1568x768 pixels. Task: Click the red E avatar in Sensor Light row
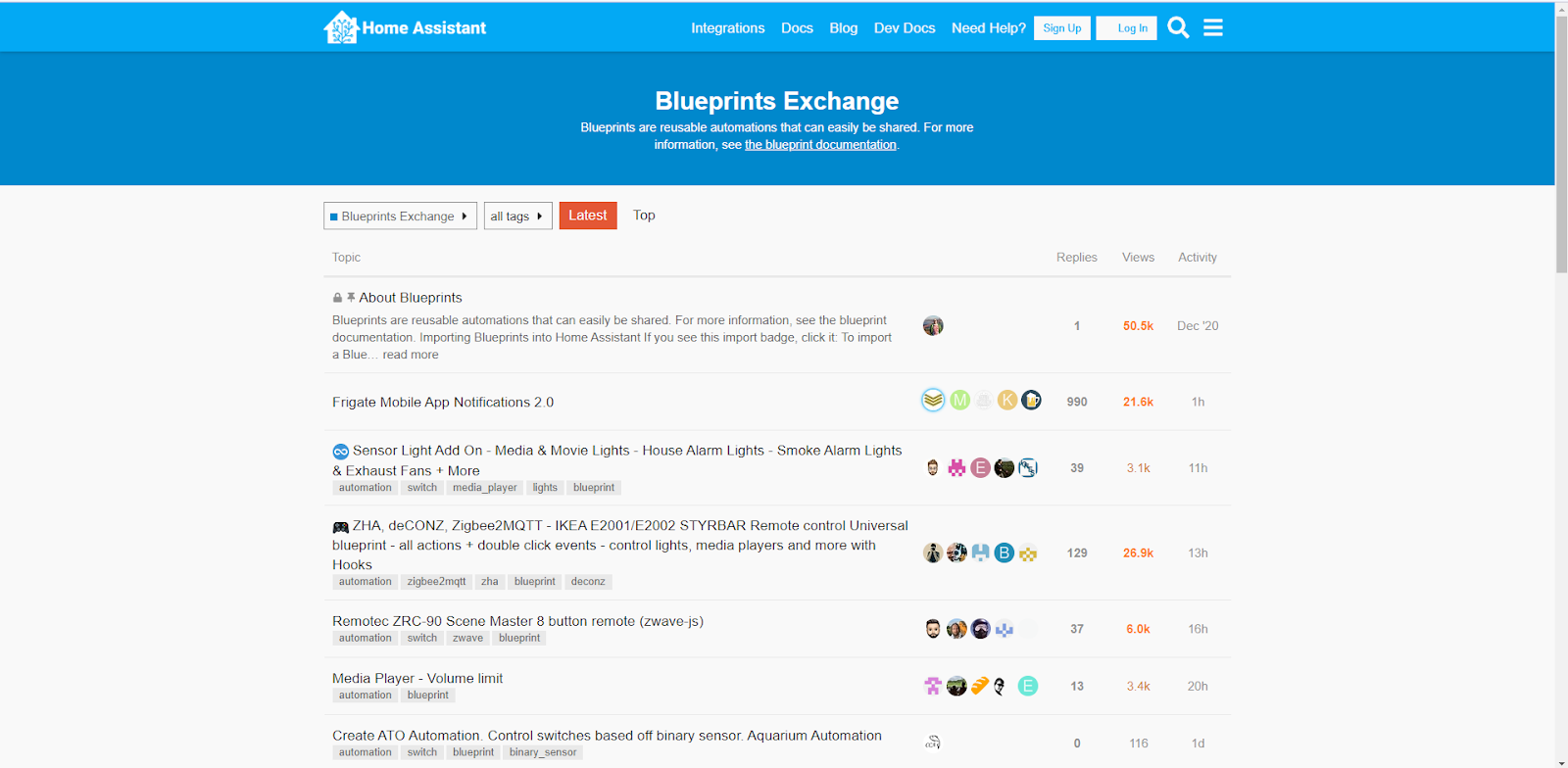(980, 467)
